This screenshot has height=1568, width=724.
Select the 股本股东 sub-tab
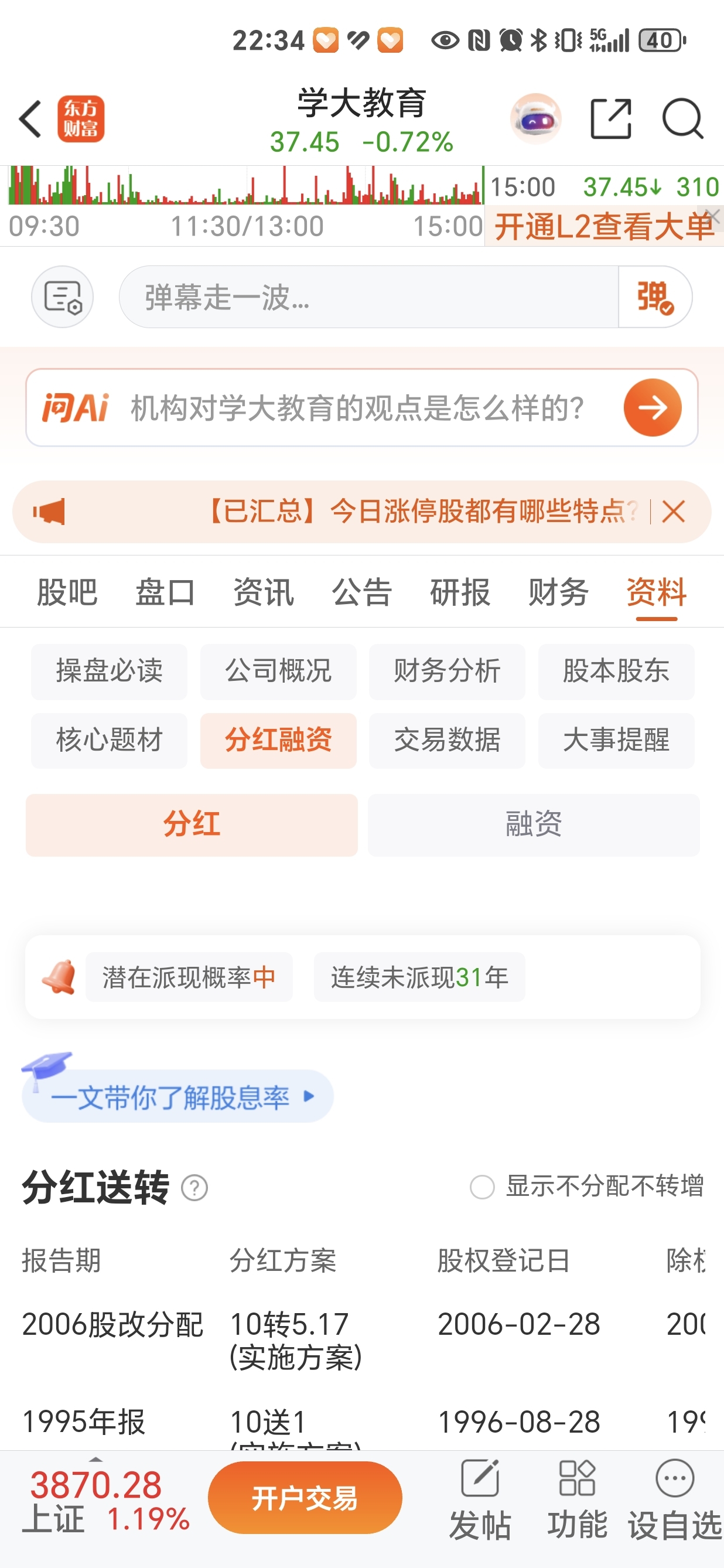tap(616, 671)
